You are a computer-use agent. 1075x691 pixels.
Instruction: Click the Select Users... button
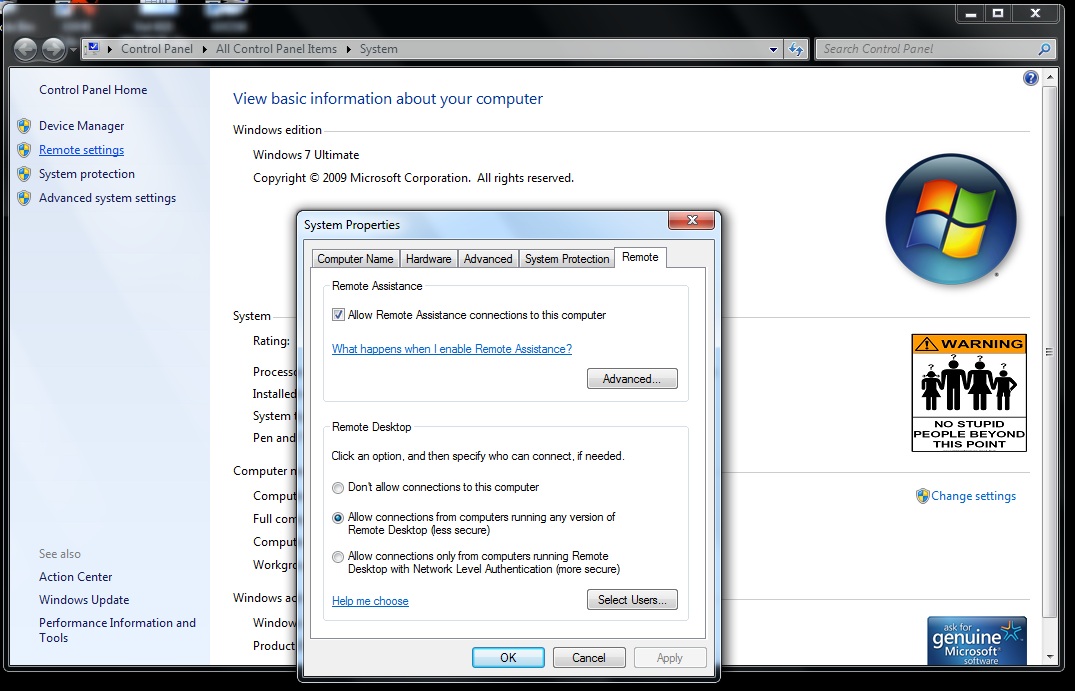pos(632,600)
